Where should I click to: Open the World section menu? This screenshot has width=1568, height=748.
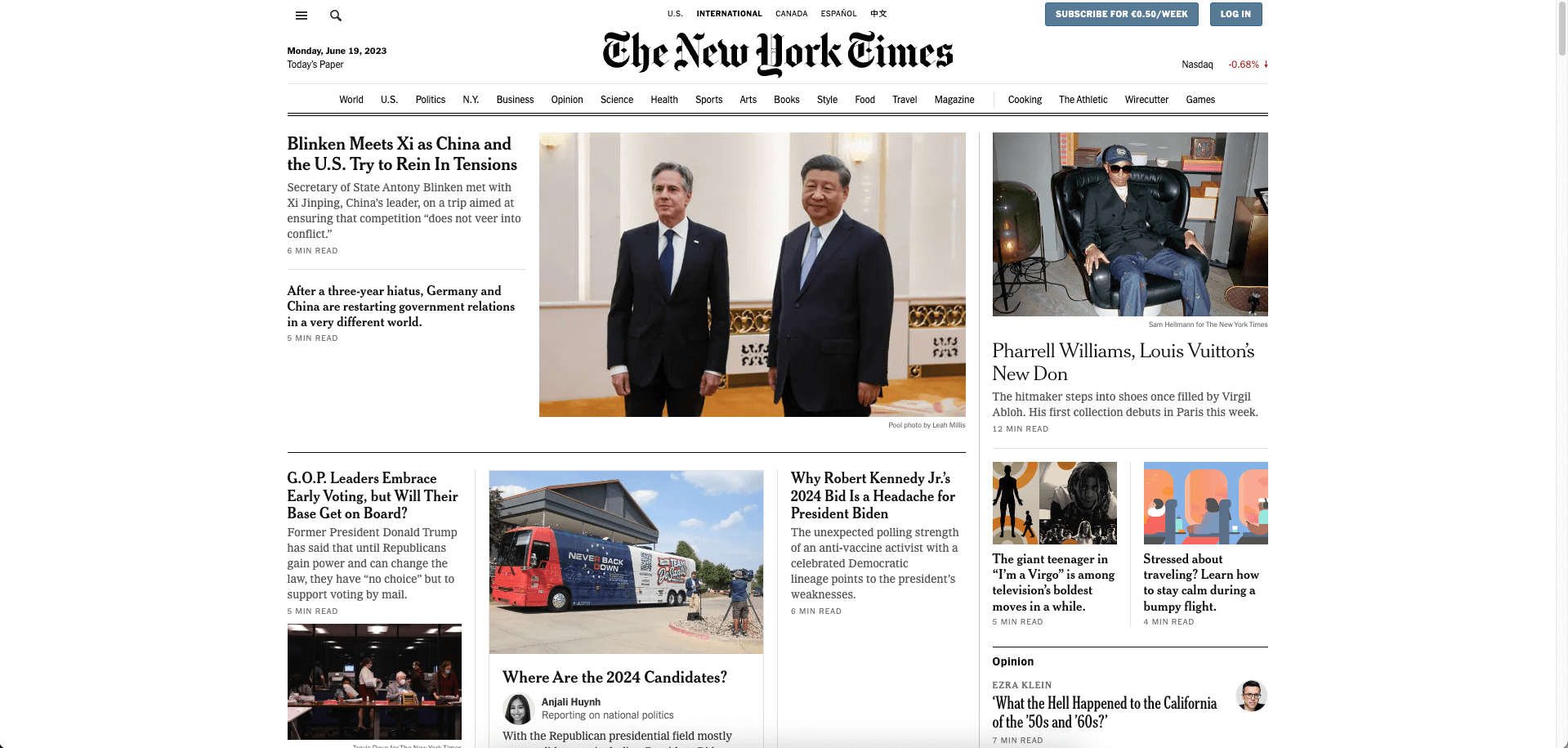point(351,100)
